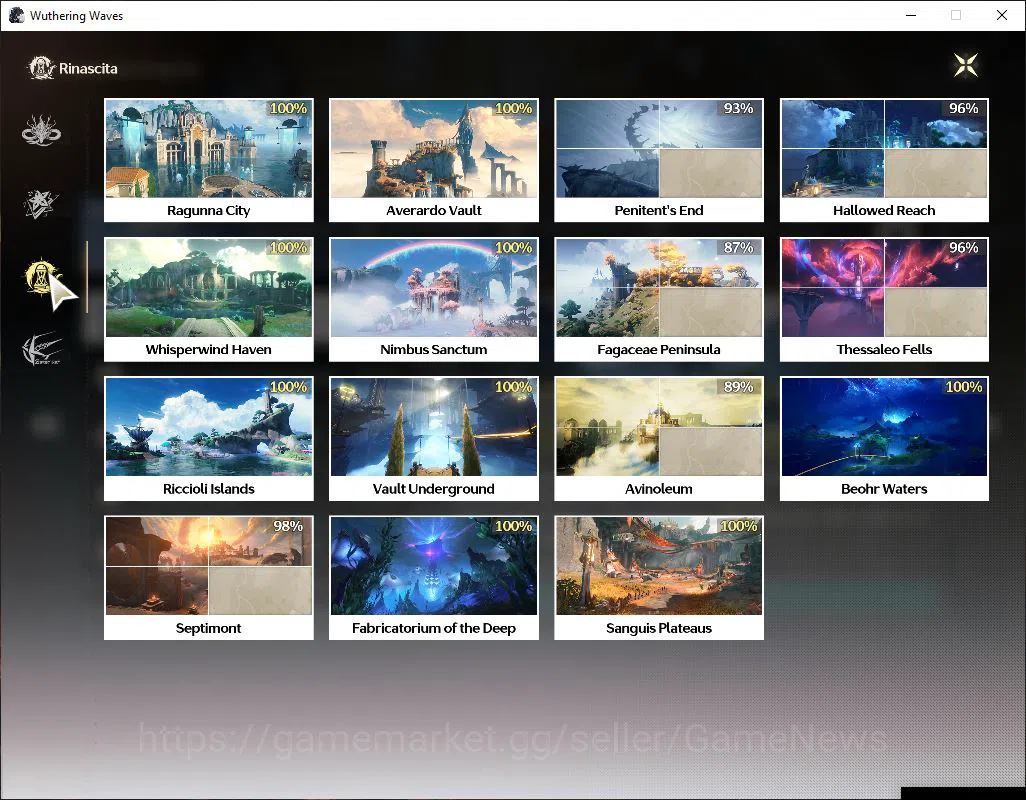Open the Nimbus Sanctum thumbnail

(434, 288)
